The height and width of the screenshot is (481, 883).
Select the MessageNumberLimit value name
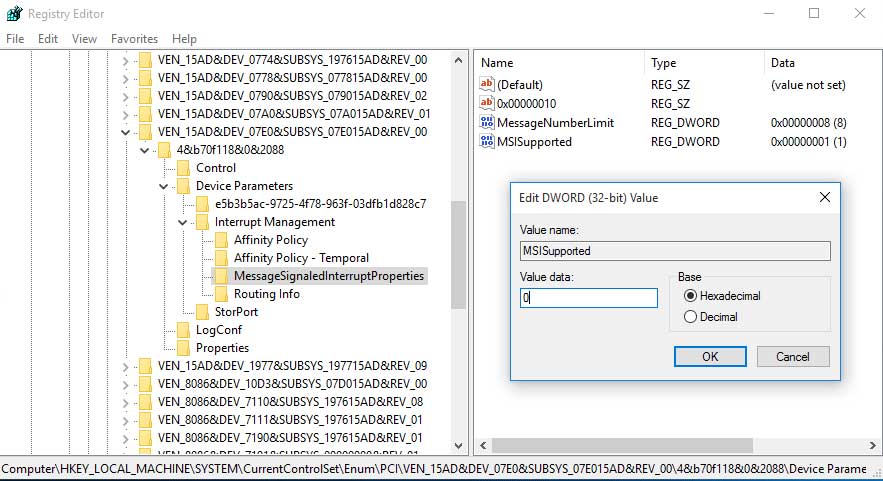pyautogui.click(x=555, y=123)
